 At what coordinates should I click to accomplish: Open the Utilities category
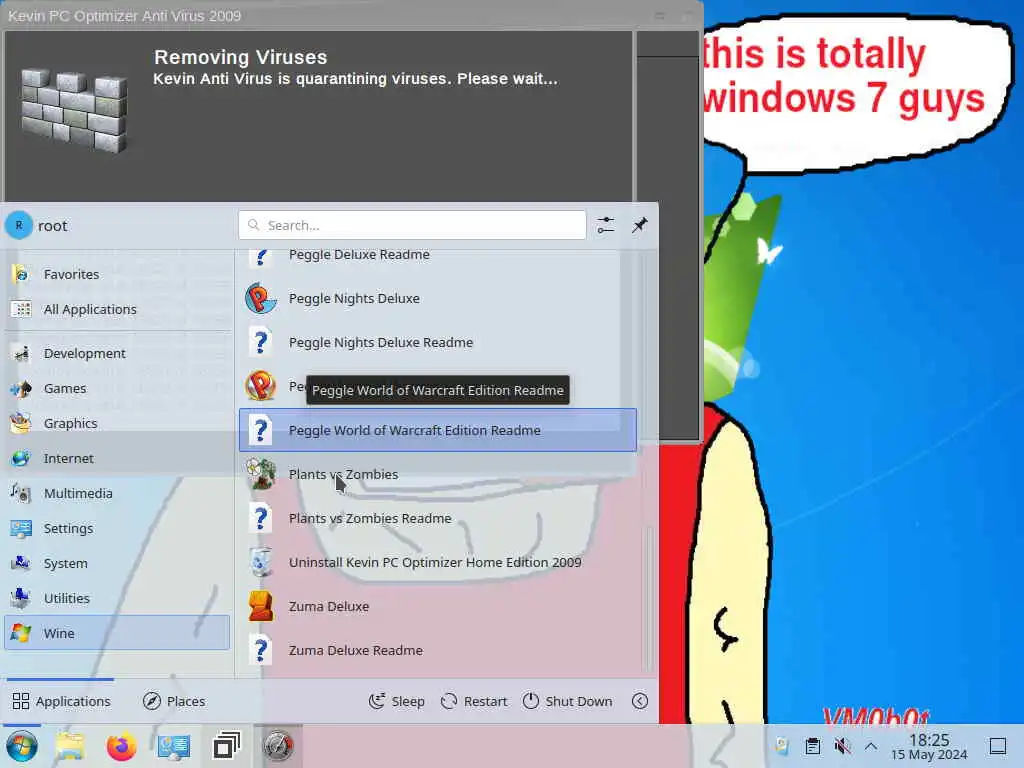tap(117, 598)
